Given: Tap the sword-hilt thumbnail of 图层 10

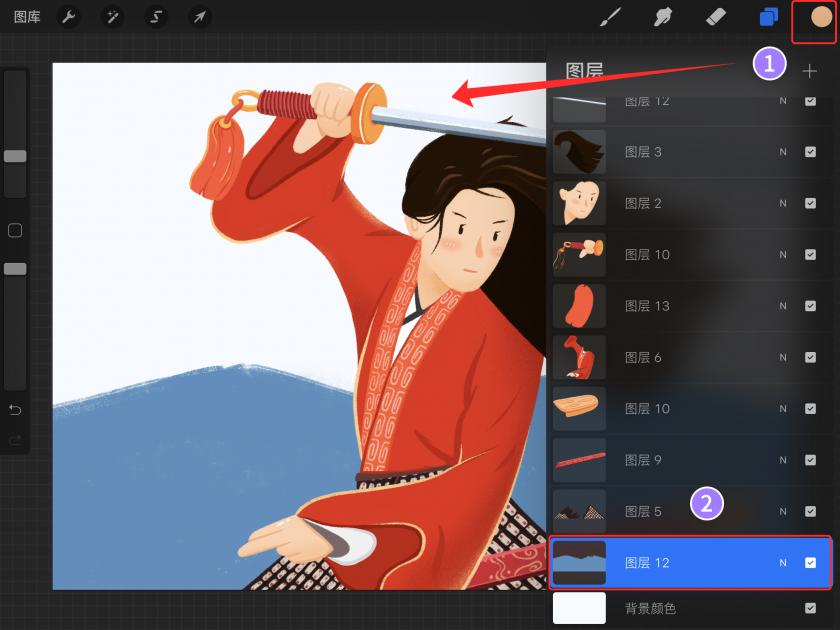Looking at the screenshot, I should (x=579, y=254).
